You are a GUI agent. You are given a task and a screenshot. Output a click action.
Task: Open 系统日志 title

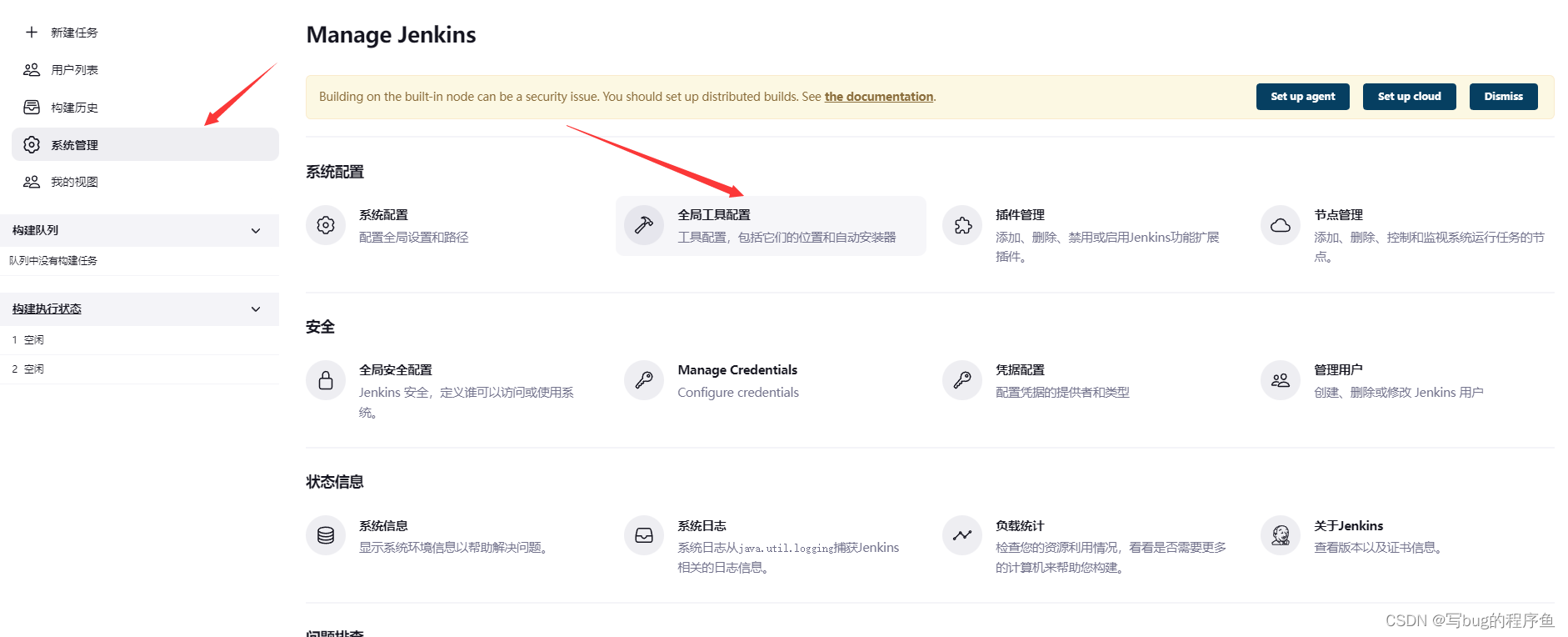[x=702, y=526]
